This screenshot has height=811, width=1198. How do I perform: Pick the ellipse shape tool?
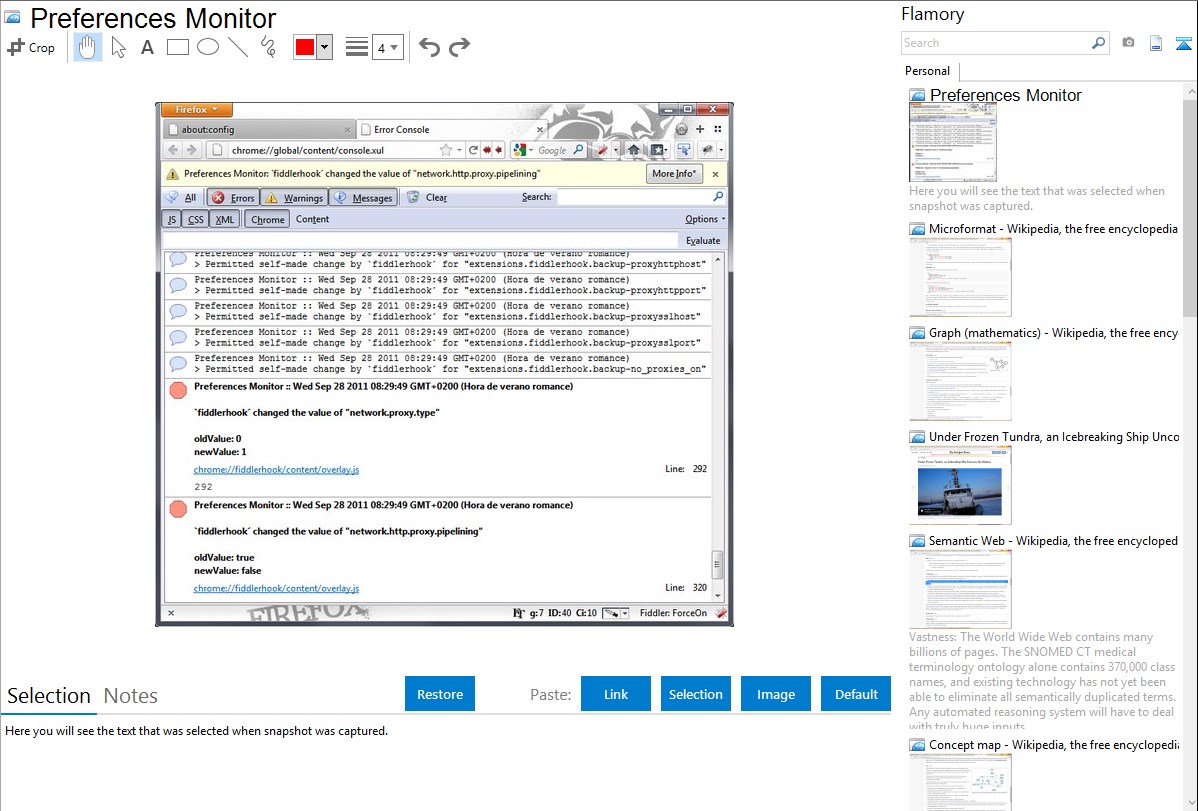208,47
